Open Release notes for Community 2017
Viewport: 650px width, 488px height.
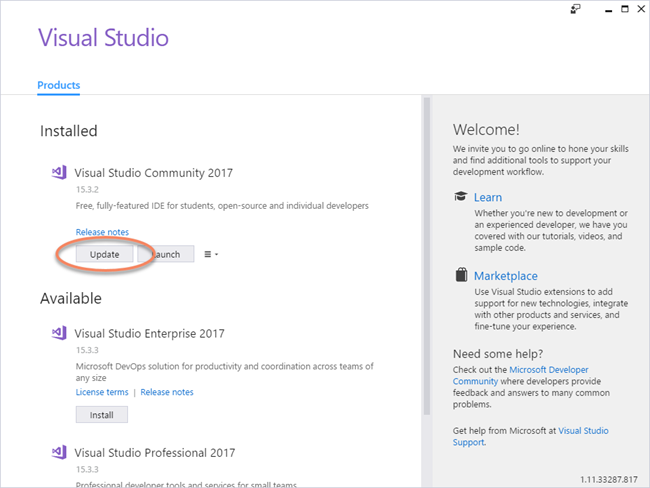[102, 232]
